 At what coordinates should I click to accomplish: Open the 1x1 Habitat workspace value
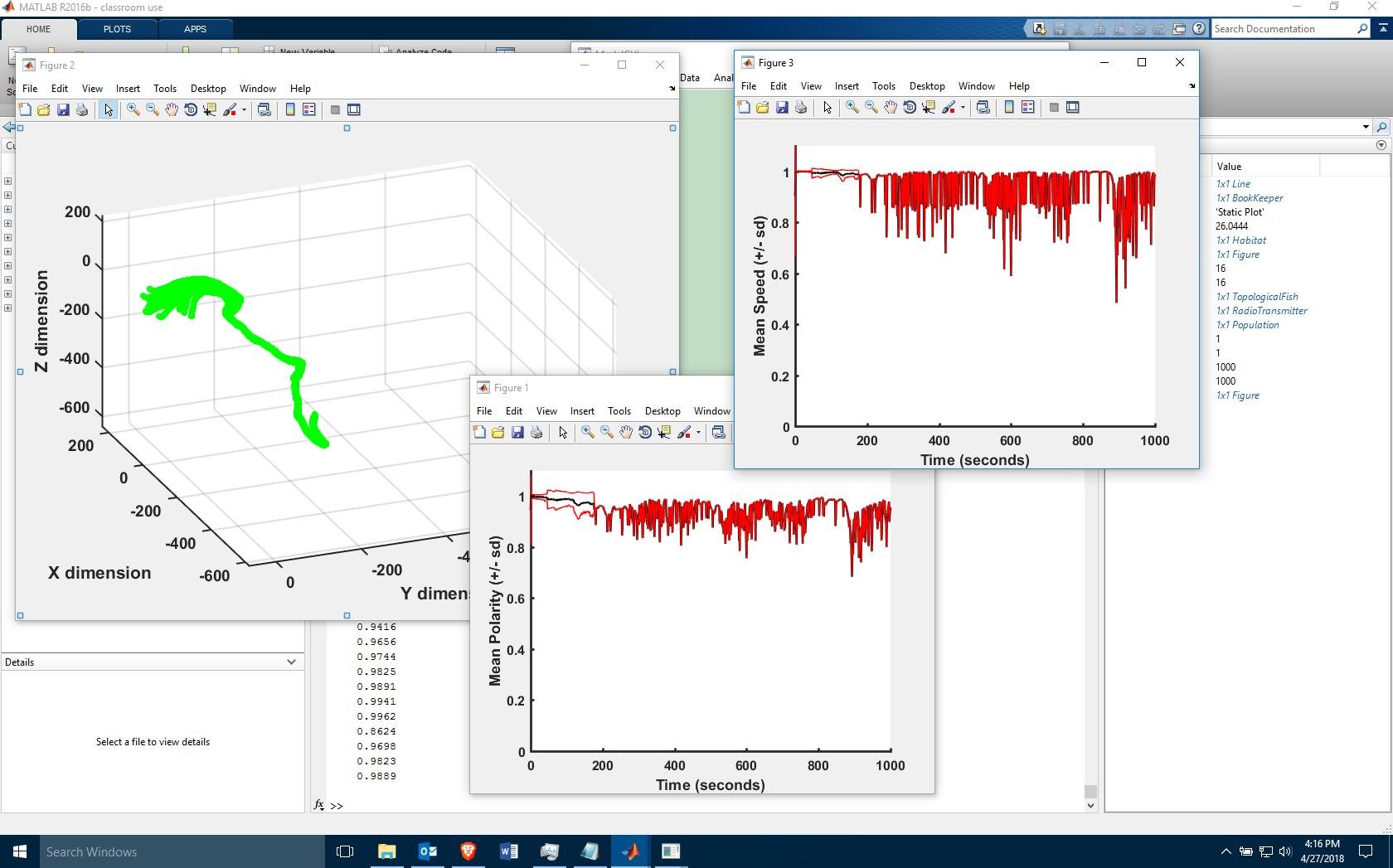1241,240
